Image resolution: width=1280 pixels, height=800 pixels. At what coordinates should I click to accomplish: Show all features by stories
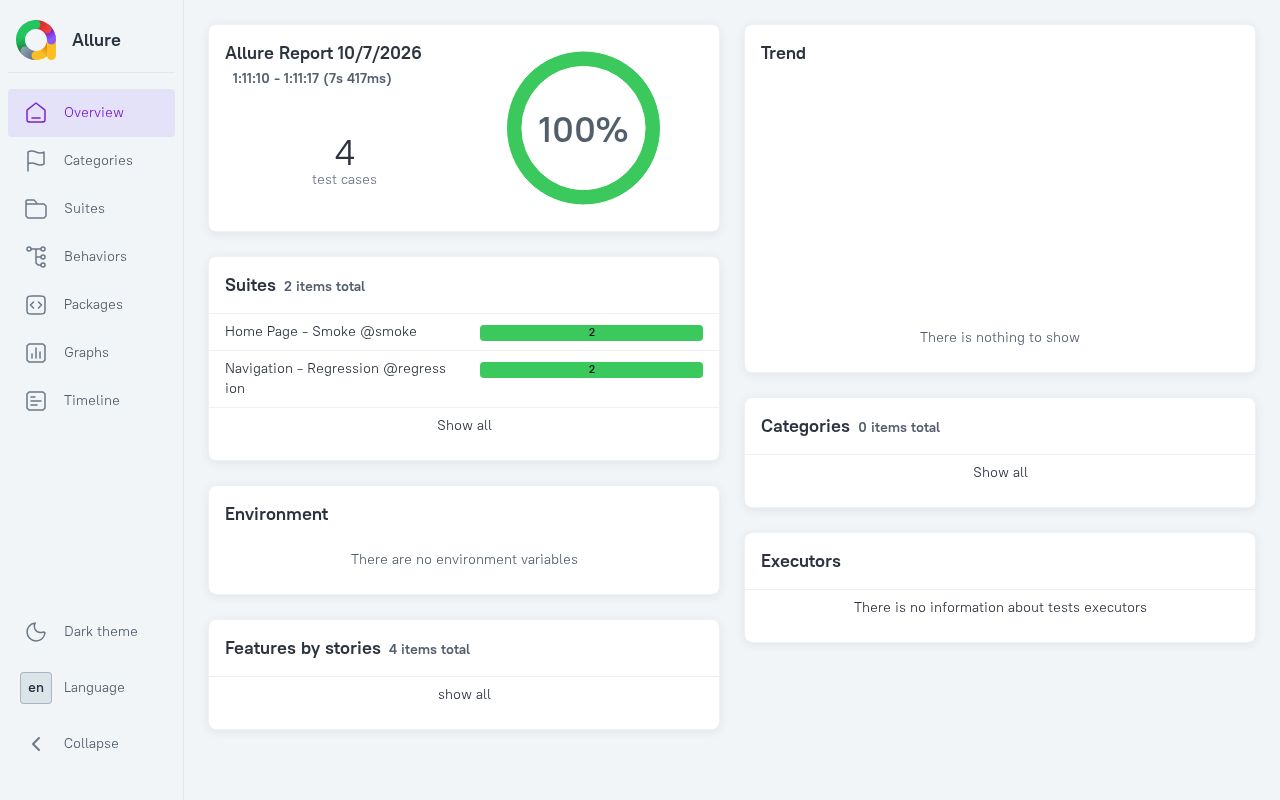click(464, 695)
